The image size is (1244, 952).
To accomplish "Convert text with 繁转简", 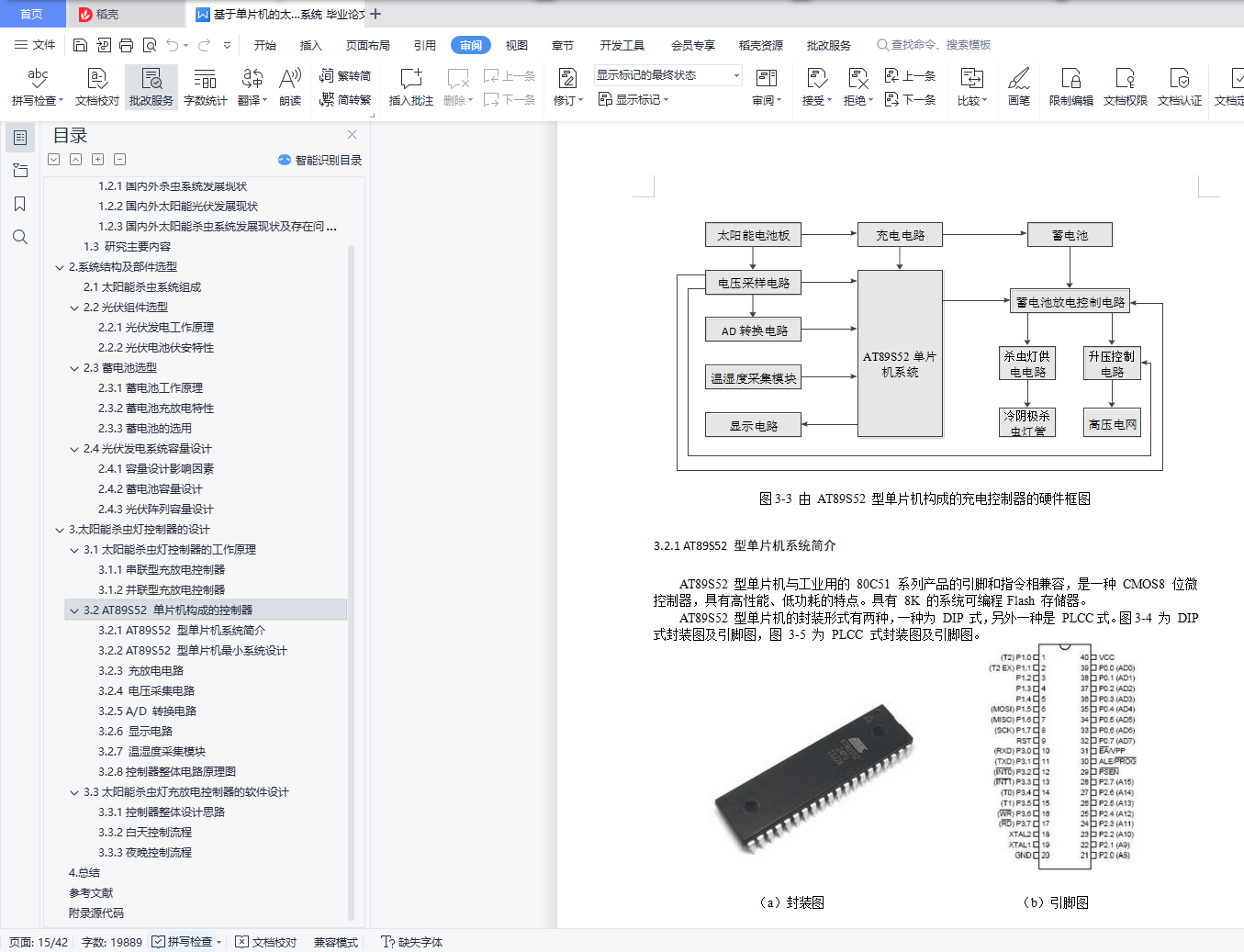I will [x=345, y=76].
